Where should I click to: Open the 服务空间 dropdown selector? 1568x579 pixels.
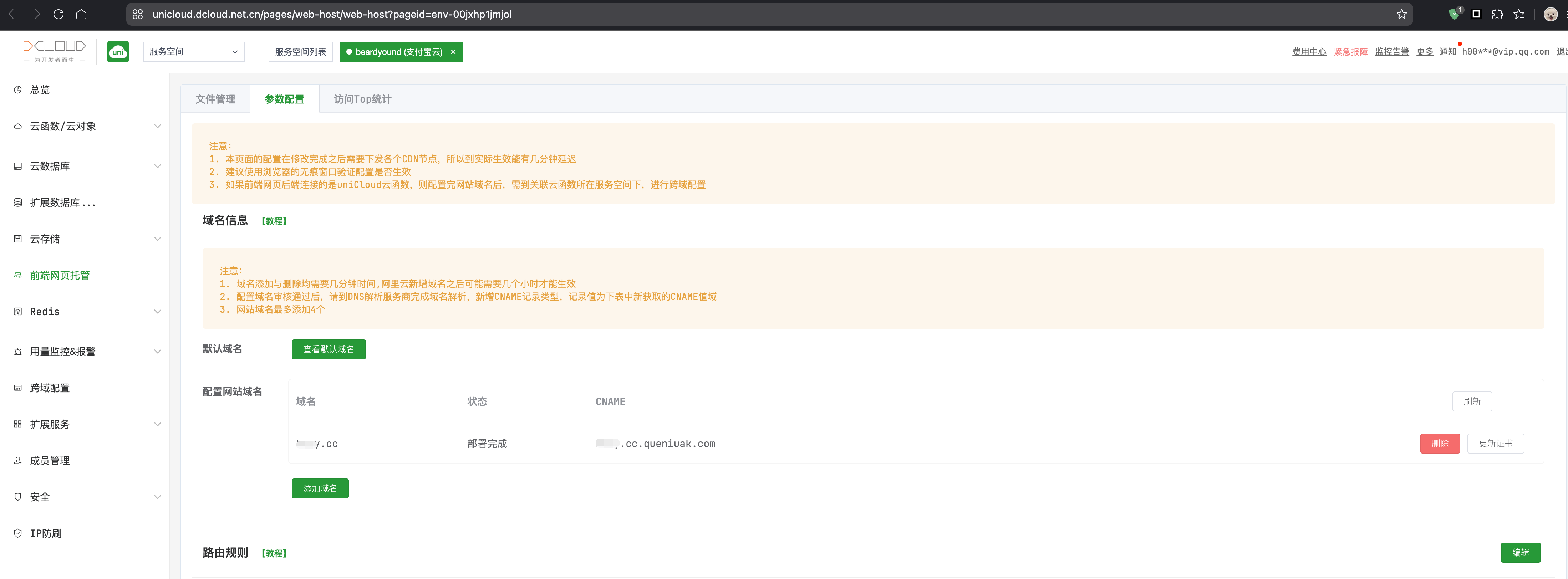click(194, 52)
